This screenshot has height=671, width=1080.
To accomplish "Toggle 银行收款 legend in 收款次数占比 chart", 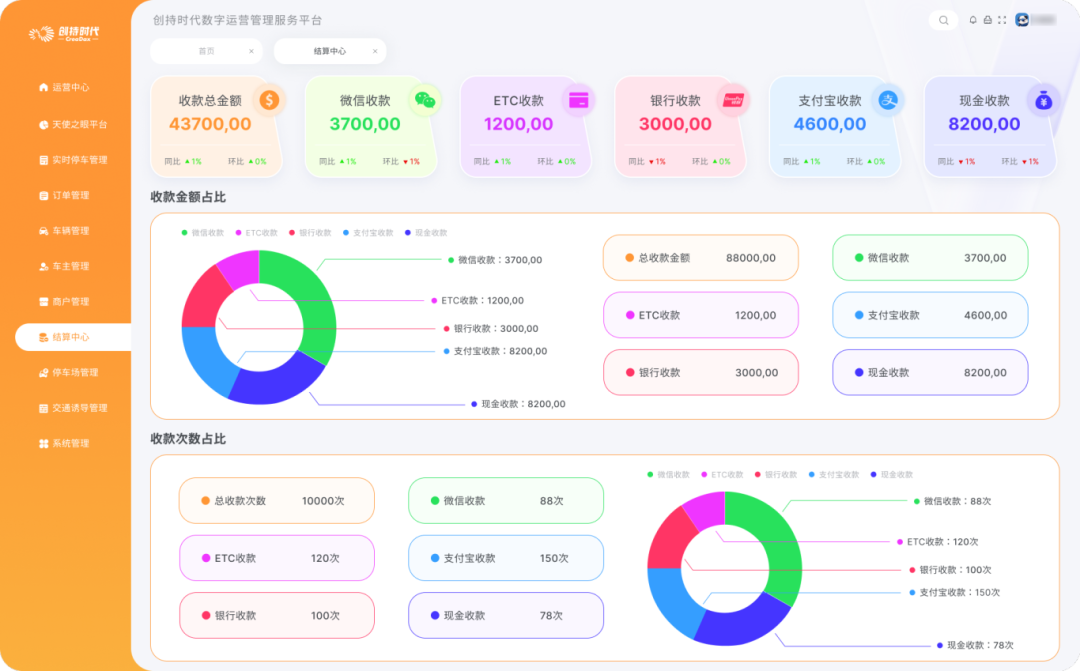I will 780,475.
